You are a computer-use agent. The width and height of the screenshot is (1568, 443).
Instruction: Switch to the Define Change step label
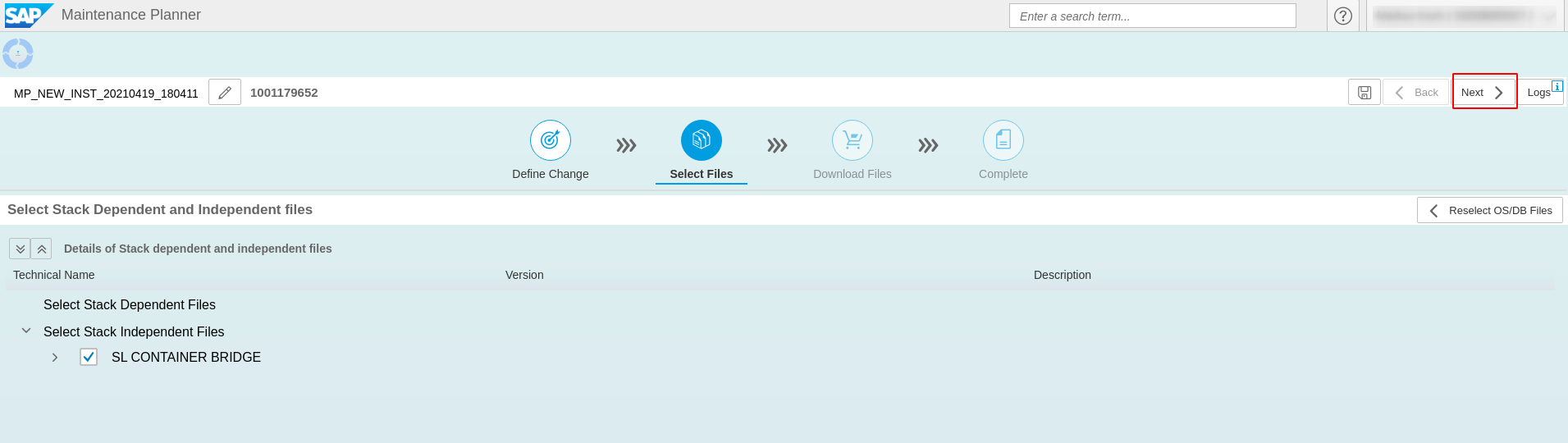[x=551, y=174]
